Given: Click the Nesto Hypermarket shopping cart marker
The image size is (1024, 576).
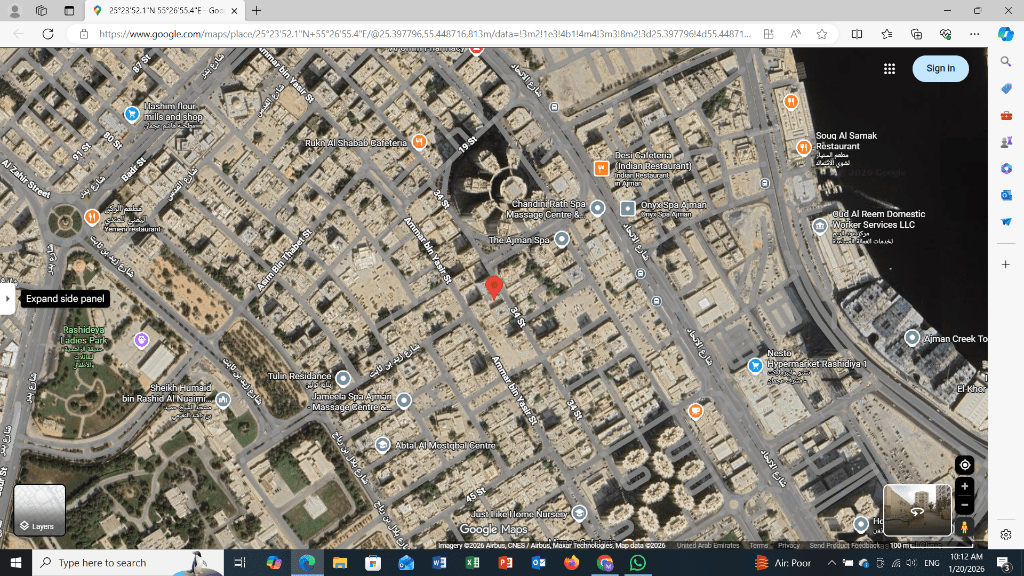Looking at the screenshot, I should click(755, 365).
